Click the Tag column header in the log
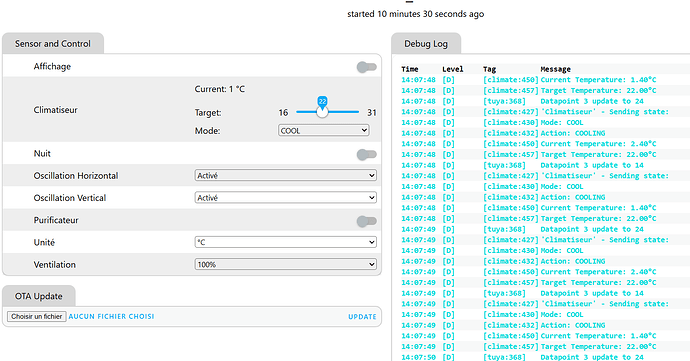 (x=489, y=69)
